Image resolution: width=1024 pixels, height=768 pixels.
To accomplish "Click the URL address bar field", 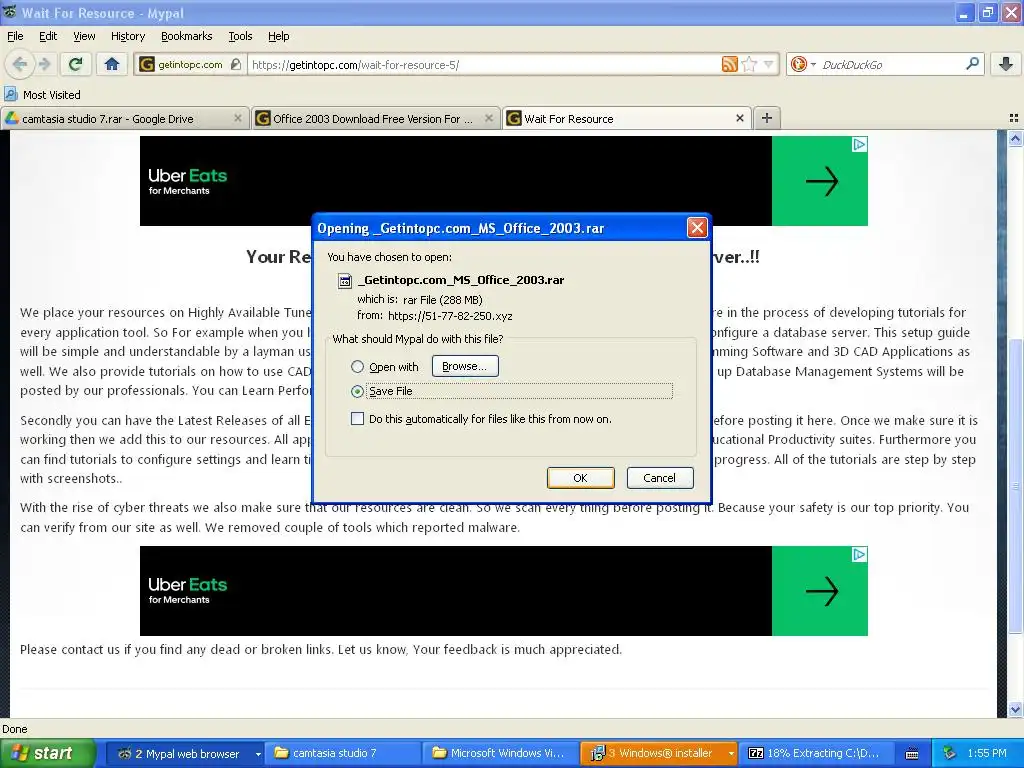I will pos(483,64).
